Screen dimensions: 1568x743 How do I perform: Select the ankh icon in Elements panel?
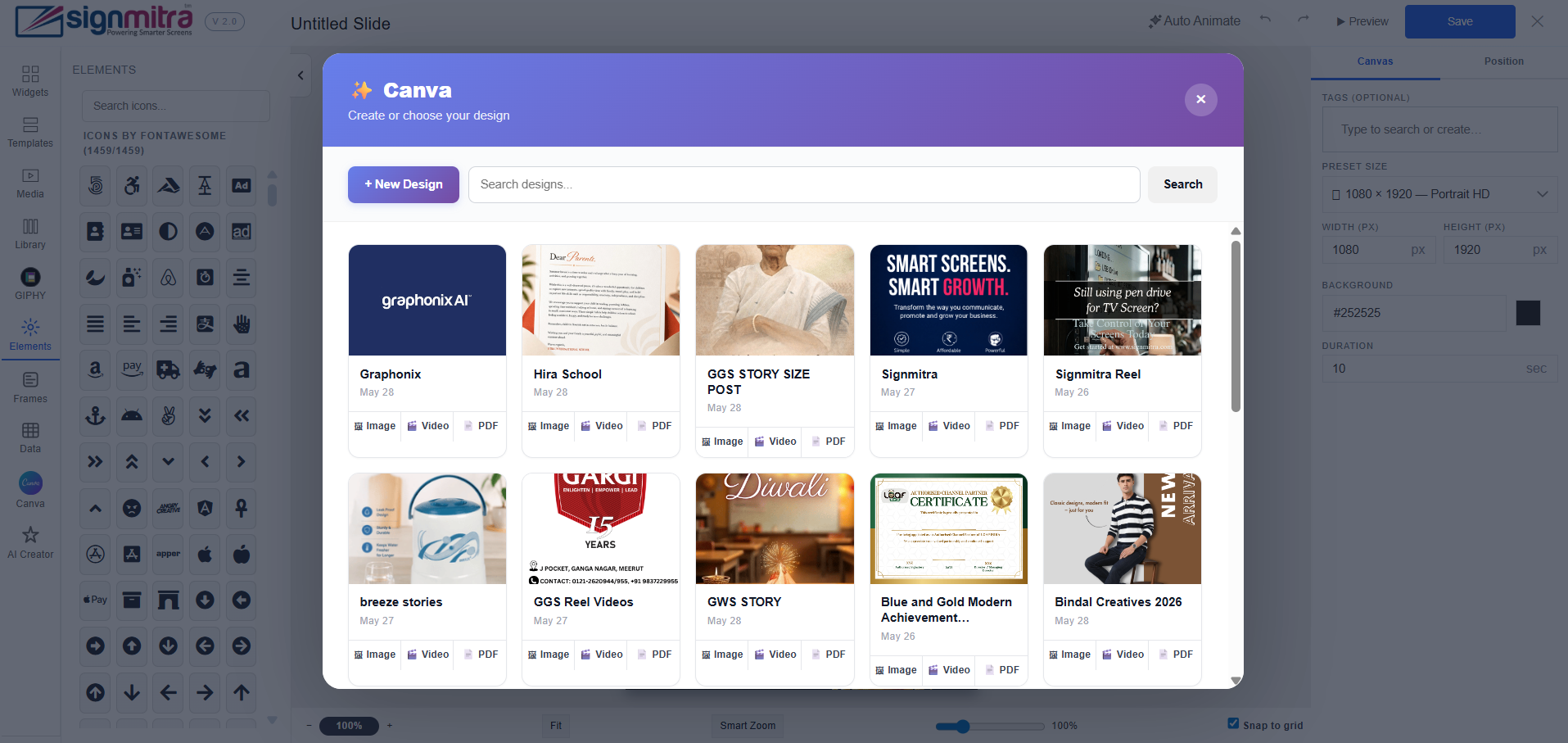click(242, 508)
